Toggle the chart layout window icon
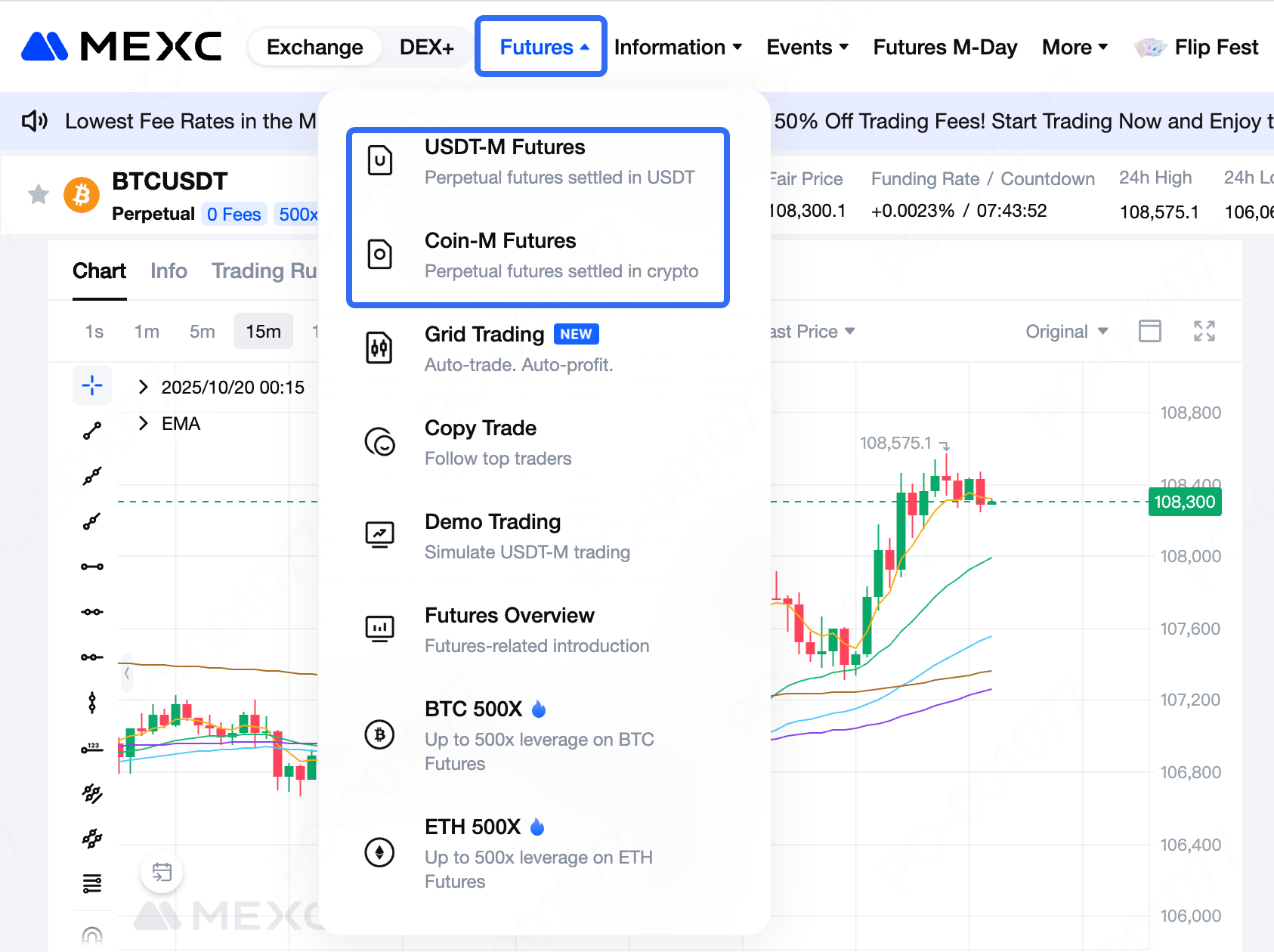Viewport: 1274px width, 952px height. [1149, 331]
